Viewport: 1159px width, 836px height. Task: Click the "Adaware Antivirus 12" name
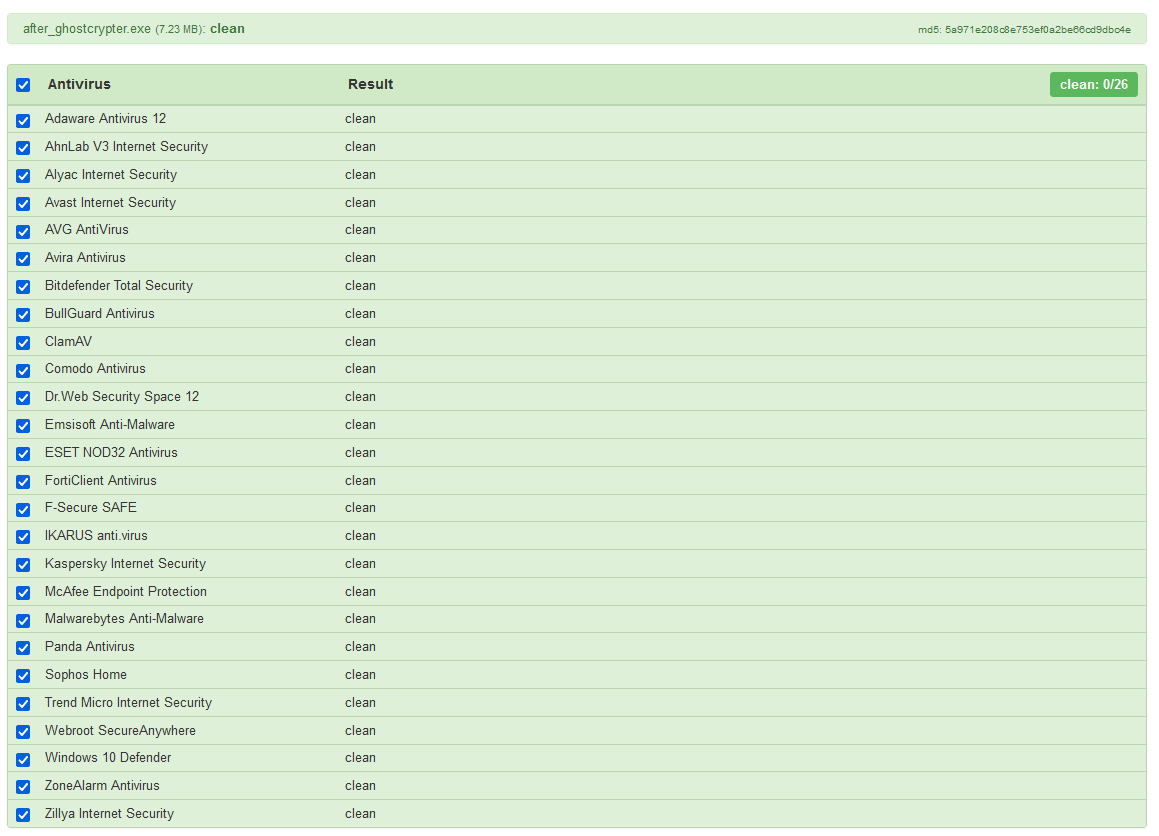[105, 118]
